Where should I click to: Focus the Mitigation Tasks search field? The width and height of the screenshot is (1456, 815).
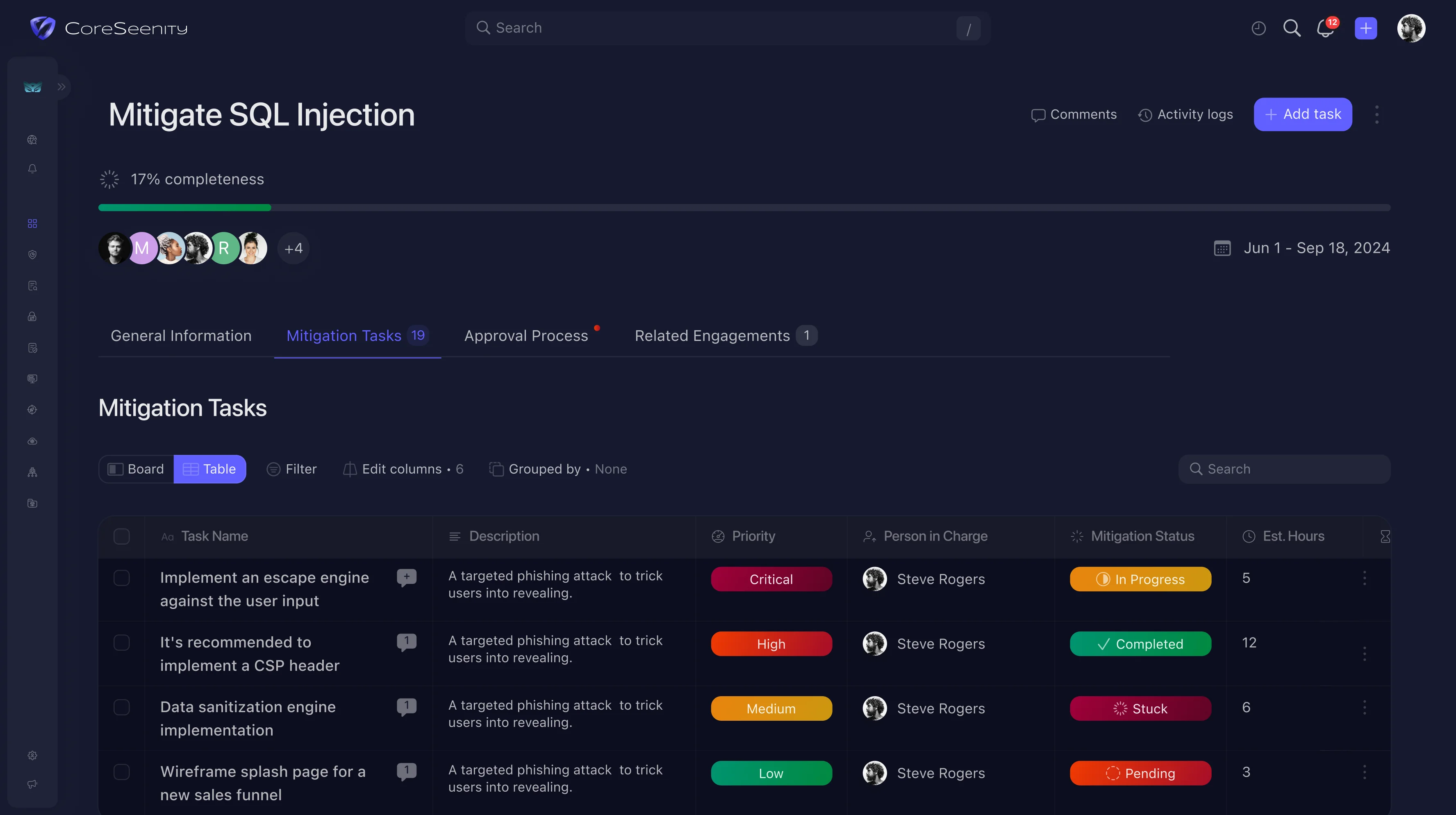coord(1284,469)
